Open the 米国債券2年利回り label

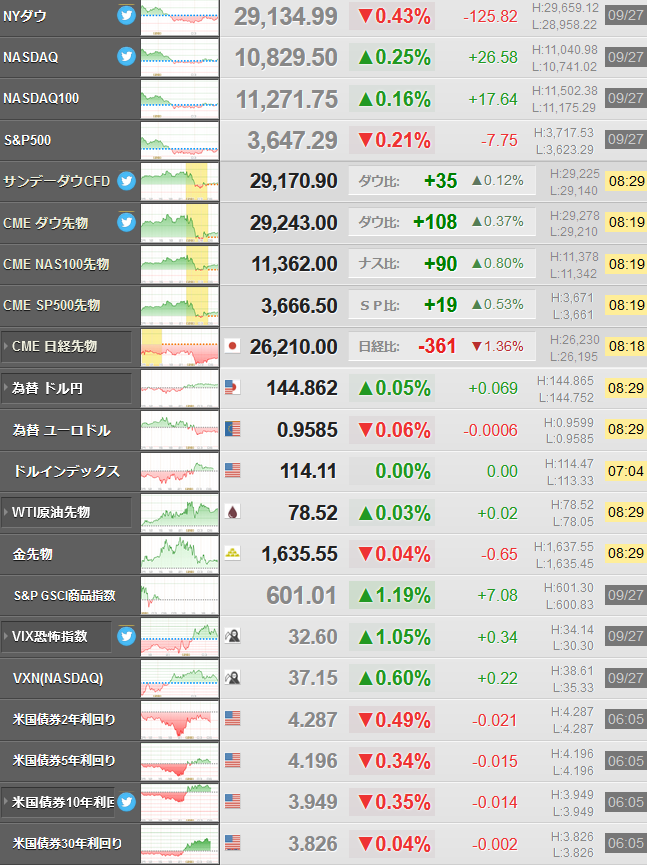(64, 719)
